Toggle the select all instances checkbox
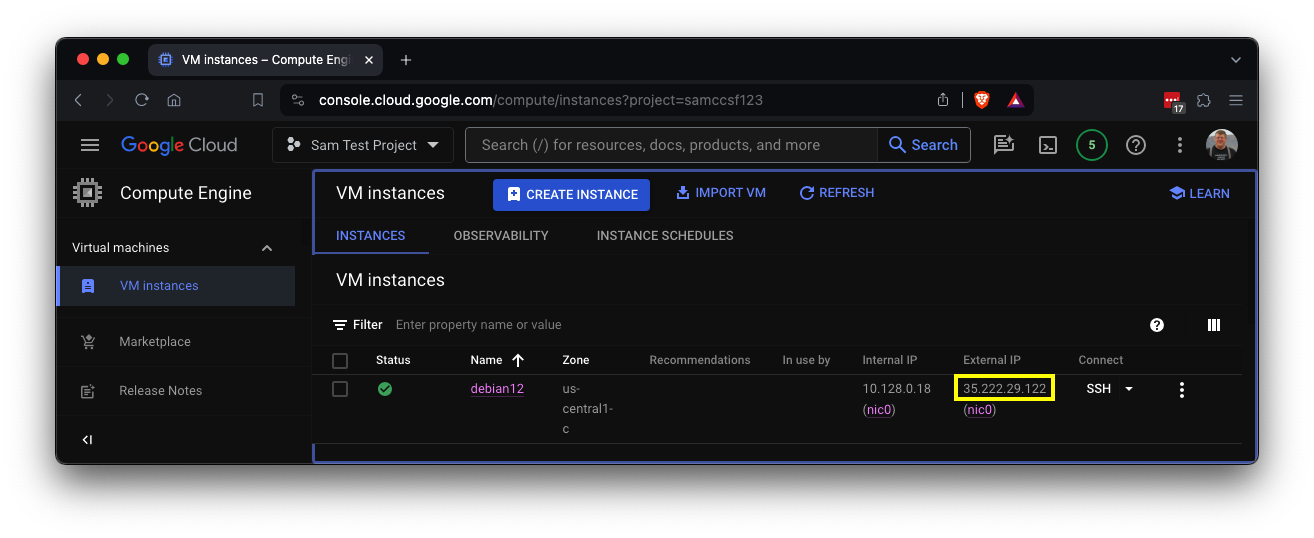Screen dimensions: 1314x538 point(340,360)
